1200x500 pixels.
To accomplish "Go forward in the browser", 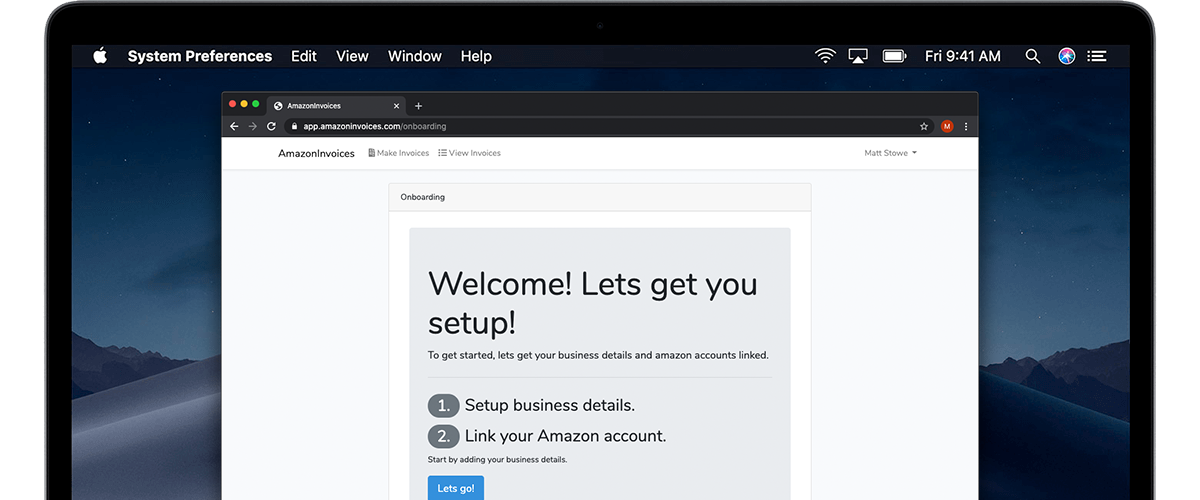I will [x=252, y=126].
